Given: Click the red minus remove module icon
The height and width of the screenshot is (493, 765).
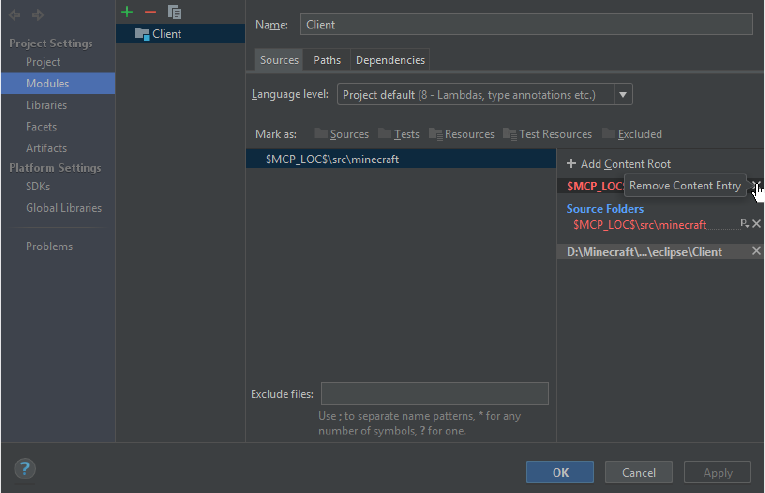Looking at the screenshot, I should click(x=150, y=12).
